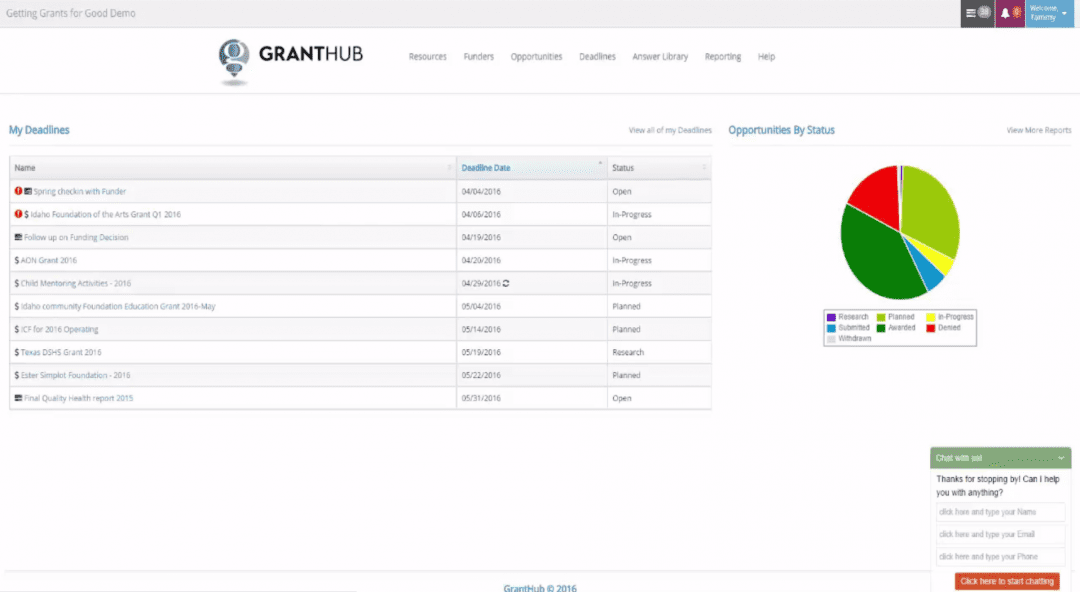The width and height of the screenshot is (1080, 592).
Task: Click the alert icon on Spring checkin row
Action: 17,190
